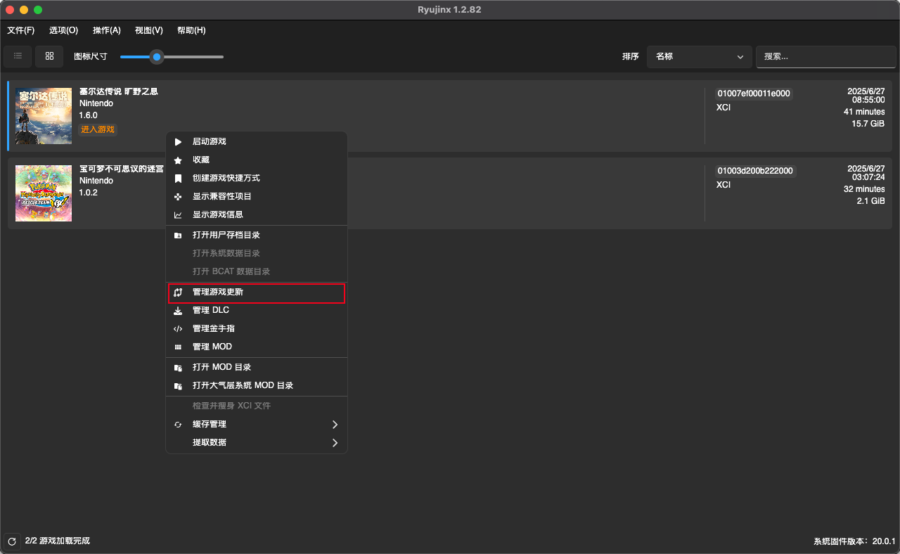This screenshot has height=554, width=900.
Task: Click the 图标尺寸 slider handle
Action: [x=157, y=57]
